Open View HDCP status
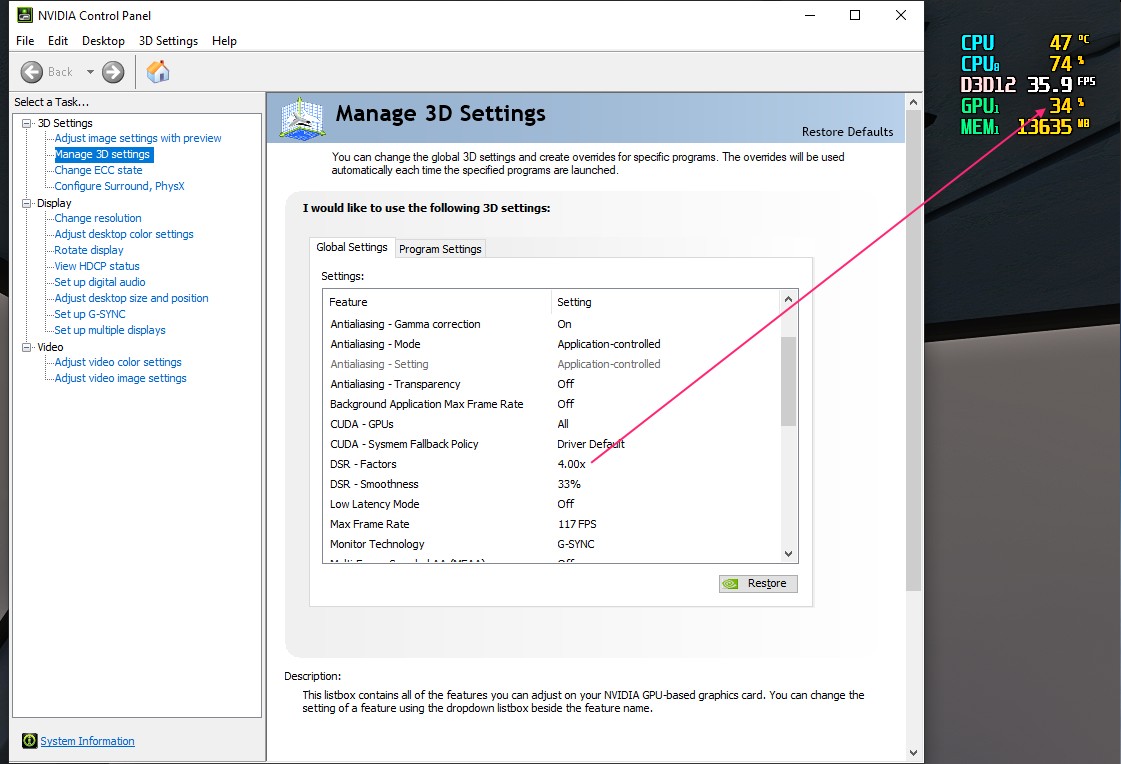The width and height of the screenshot is (1121, 764). pyautogui.click(x=97, y=266)
